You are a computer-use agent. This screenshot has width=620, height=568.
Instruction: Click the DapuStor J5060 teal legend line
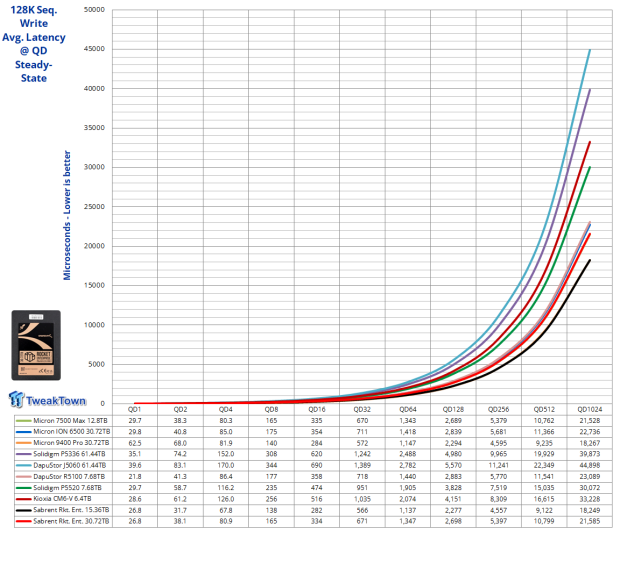click(23, 466)
